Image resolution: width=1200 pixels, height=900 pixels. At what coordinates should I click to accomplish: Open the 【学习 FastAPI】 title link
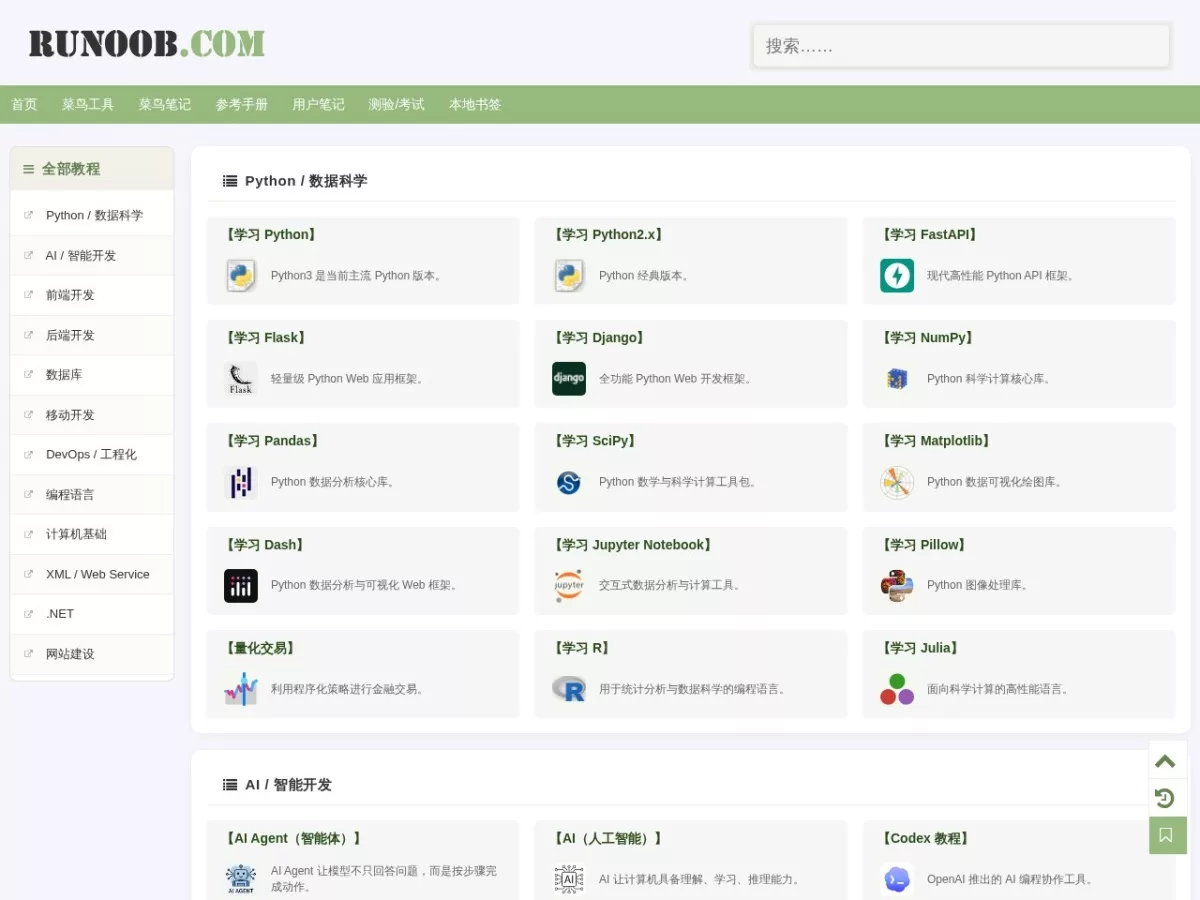pyautogui.click(x=929, y=234)
